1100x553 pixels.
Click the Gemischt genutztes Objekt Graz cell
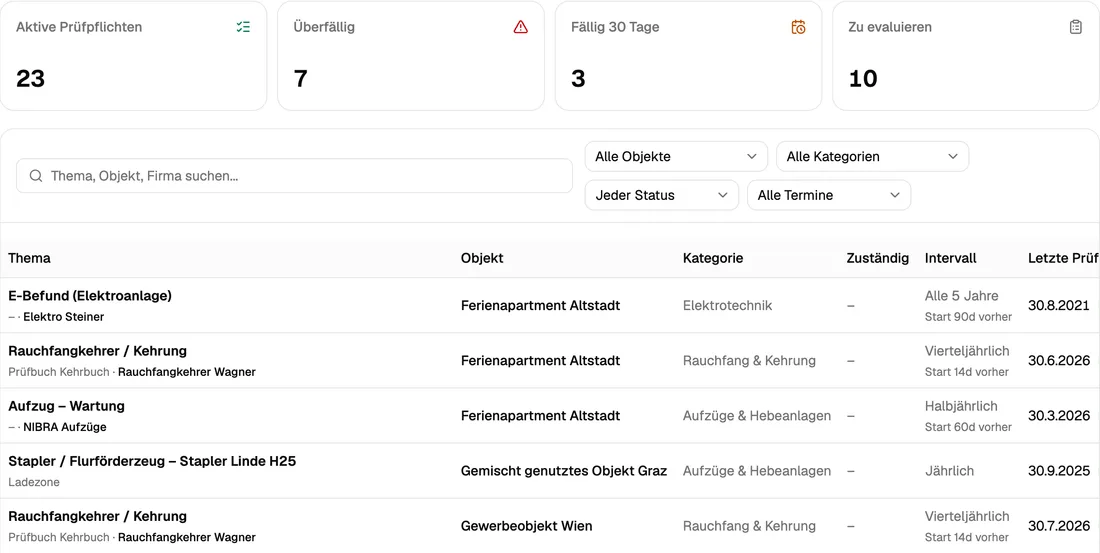pos(563,471)
